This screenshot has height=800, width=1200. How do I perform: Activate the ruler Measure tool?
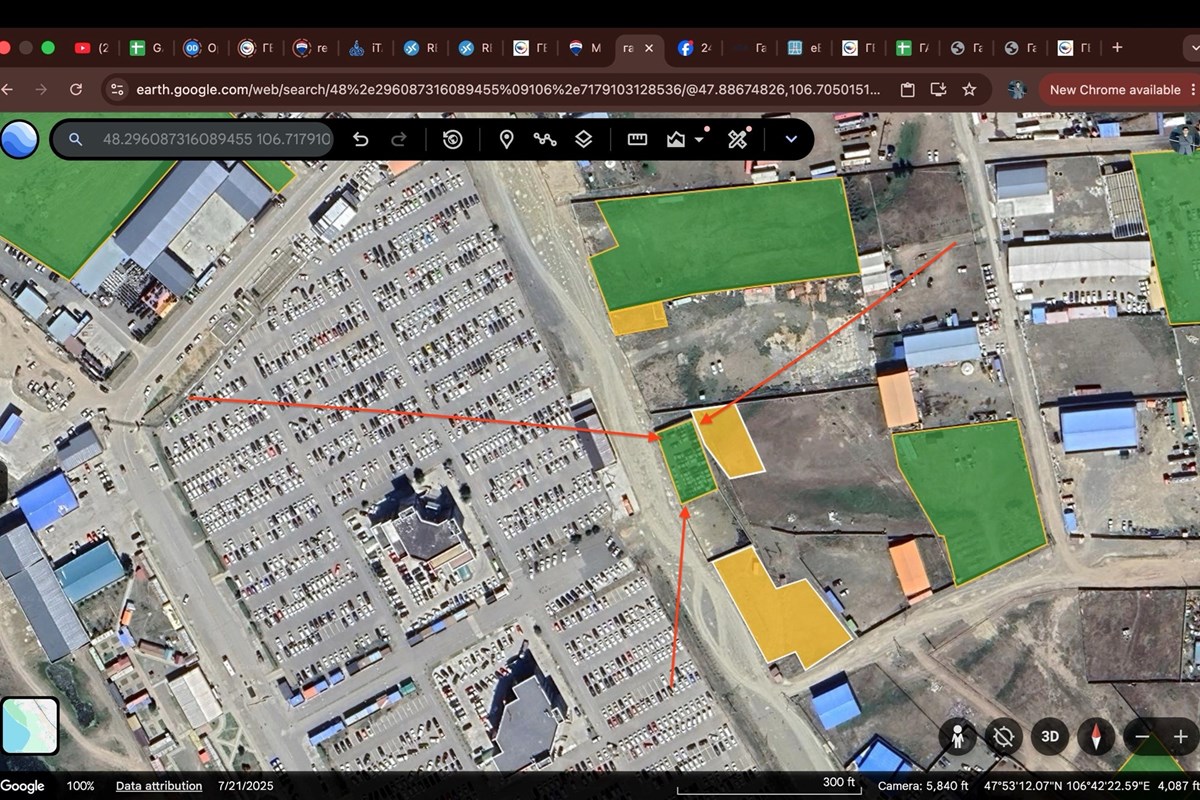click(x=637, y=139)
